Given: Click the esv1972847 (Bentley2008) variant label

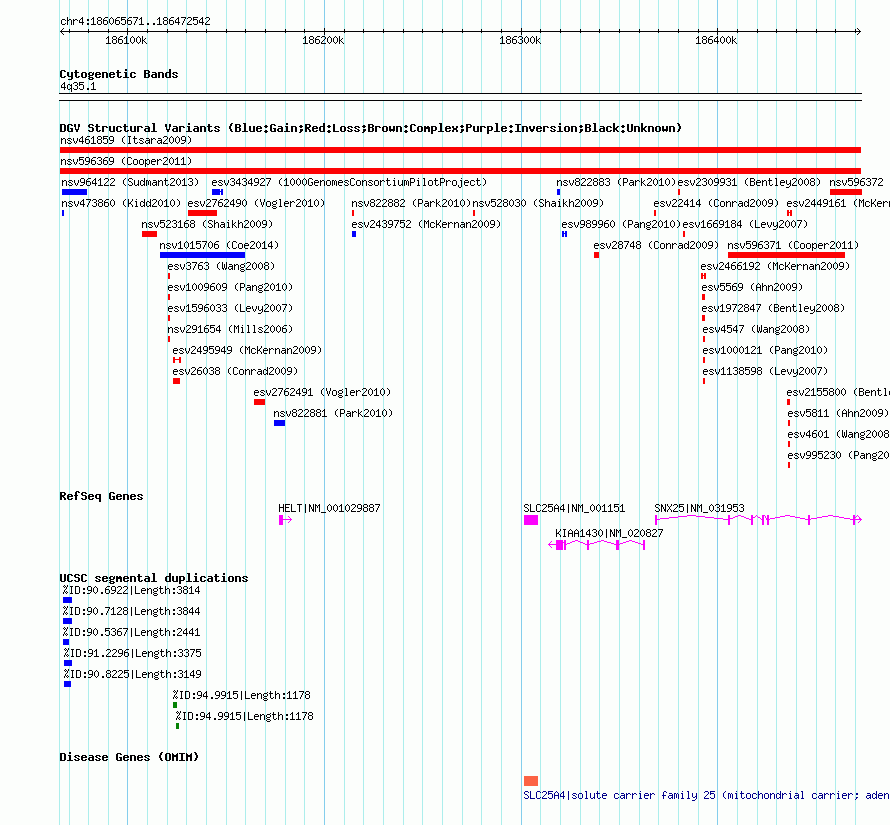Looking at the screenshot, I should pyautogui.click(x=773, y=308).
